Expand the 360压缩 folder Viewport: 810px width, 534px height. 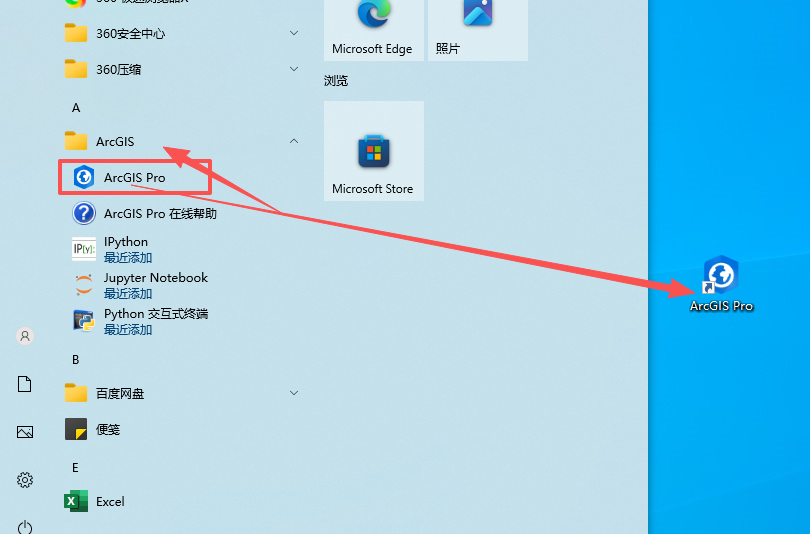[x=294, y=69]
